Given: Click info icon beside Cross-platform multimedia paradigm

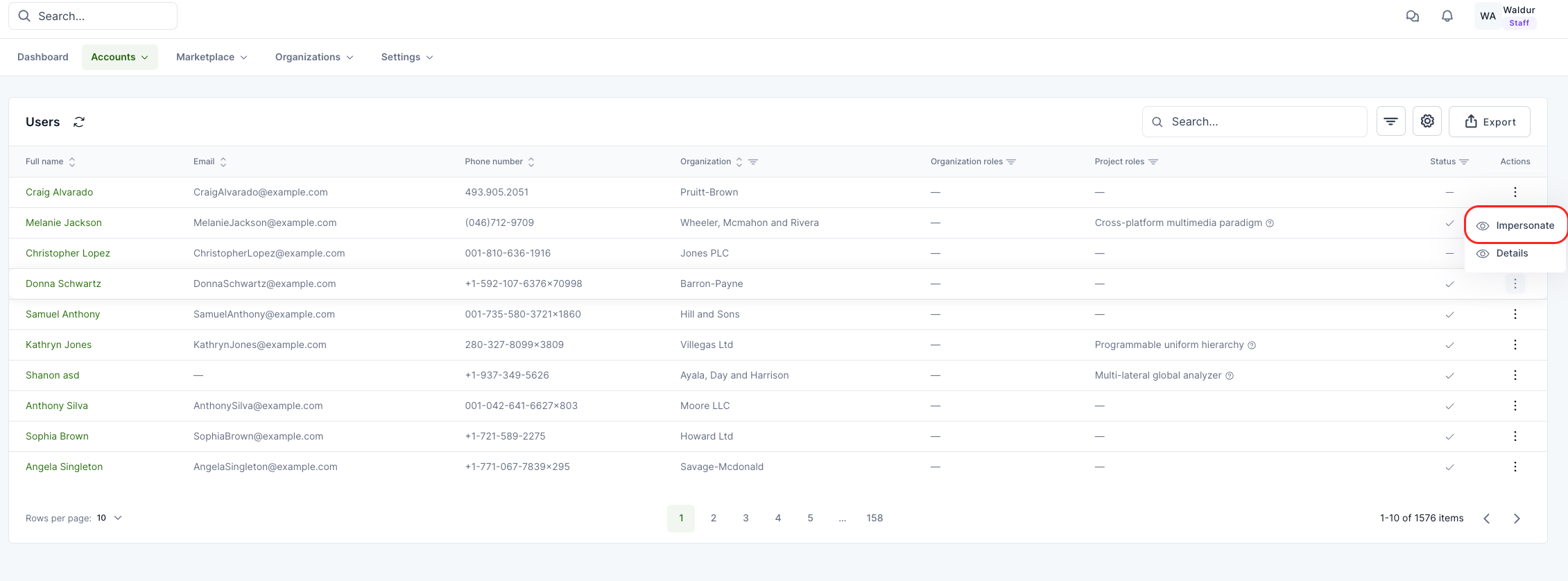Looking at the screenshot, I should pyautogui.click(x=1270, y=223).
